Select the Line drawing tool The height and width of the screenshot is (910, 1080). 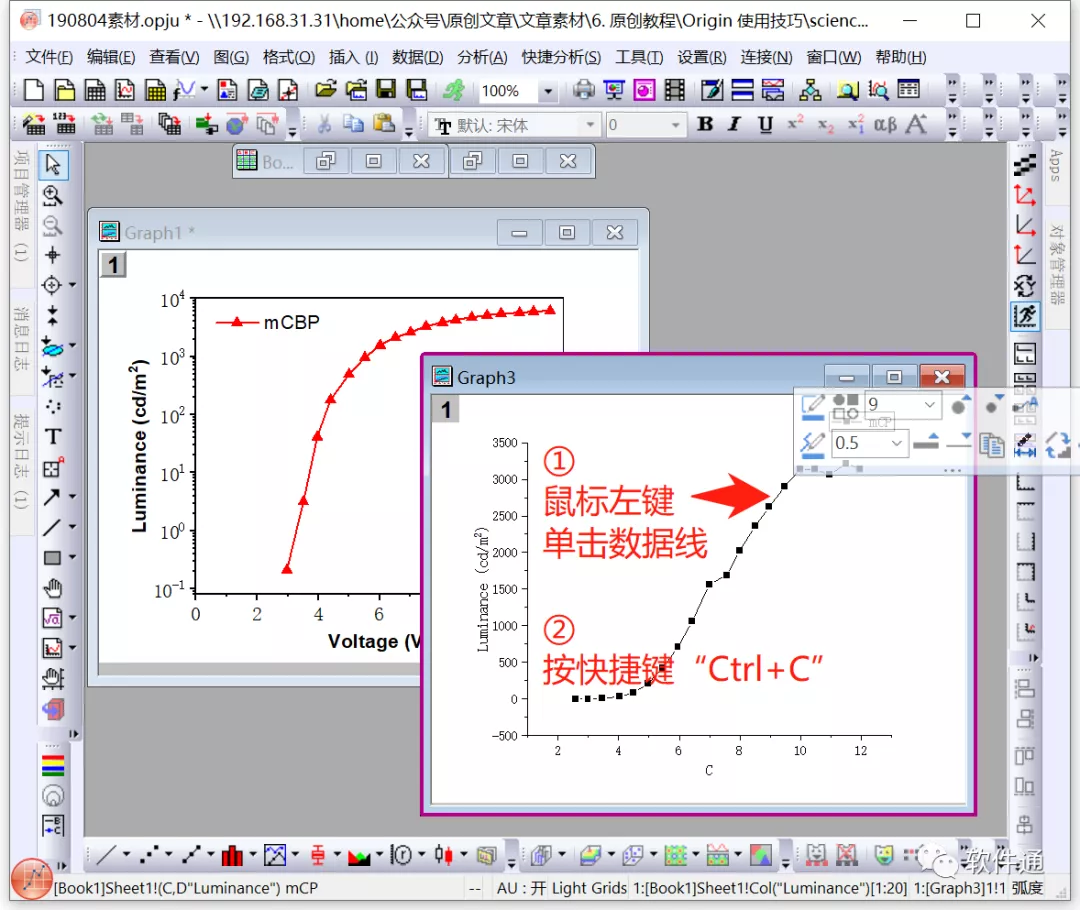pyautogui.click(x=52, y=527)
